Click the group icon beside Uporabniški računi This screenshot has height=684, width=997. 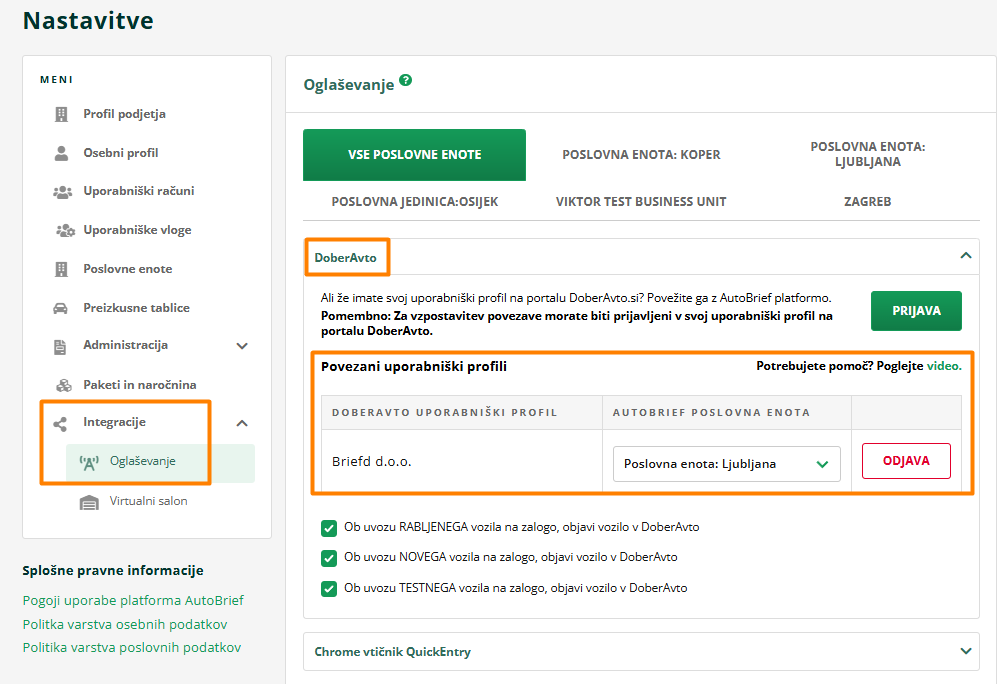[62, 192]
